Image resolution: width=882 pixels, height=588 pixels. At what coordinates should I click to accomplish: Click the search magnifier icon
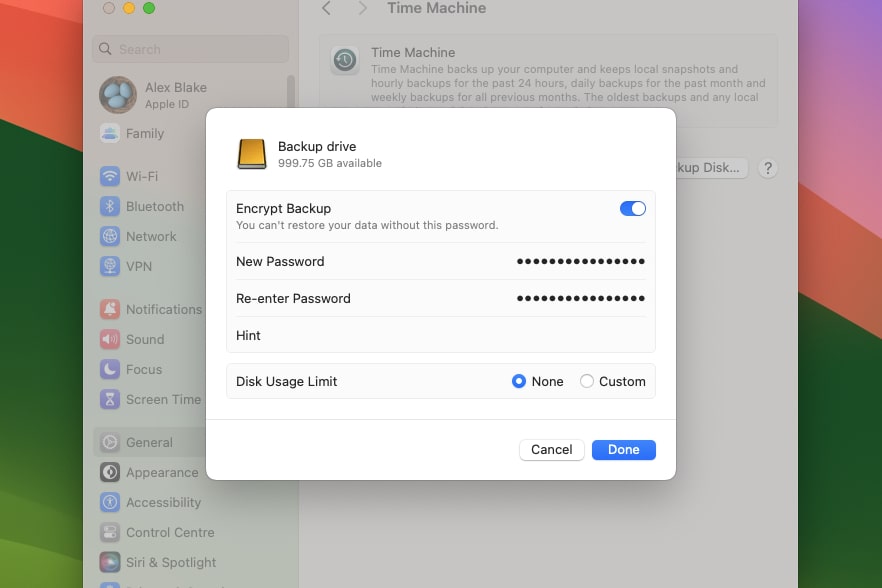pos(105,49)
